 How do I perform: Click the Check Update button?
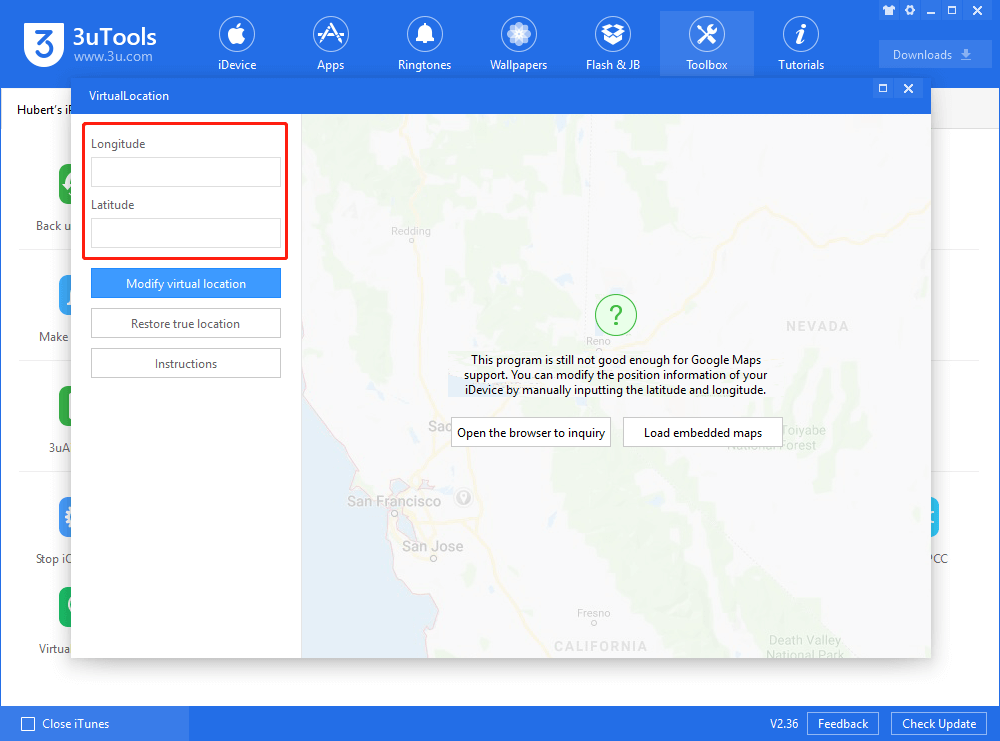tap(938, 723)
